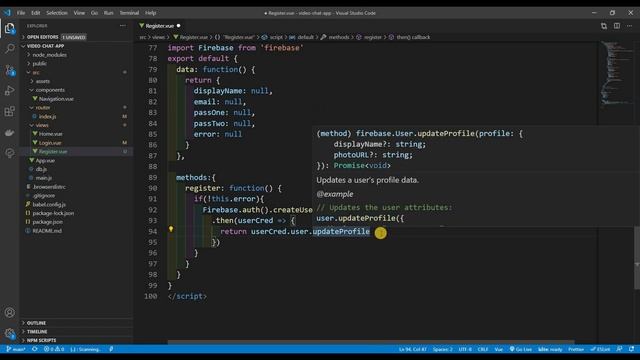Click the Ln 94 cursor position indicator
The height and width of the screenshot is (360, 640).
(x=413, y=349)
